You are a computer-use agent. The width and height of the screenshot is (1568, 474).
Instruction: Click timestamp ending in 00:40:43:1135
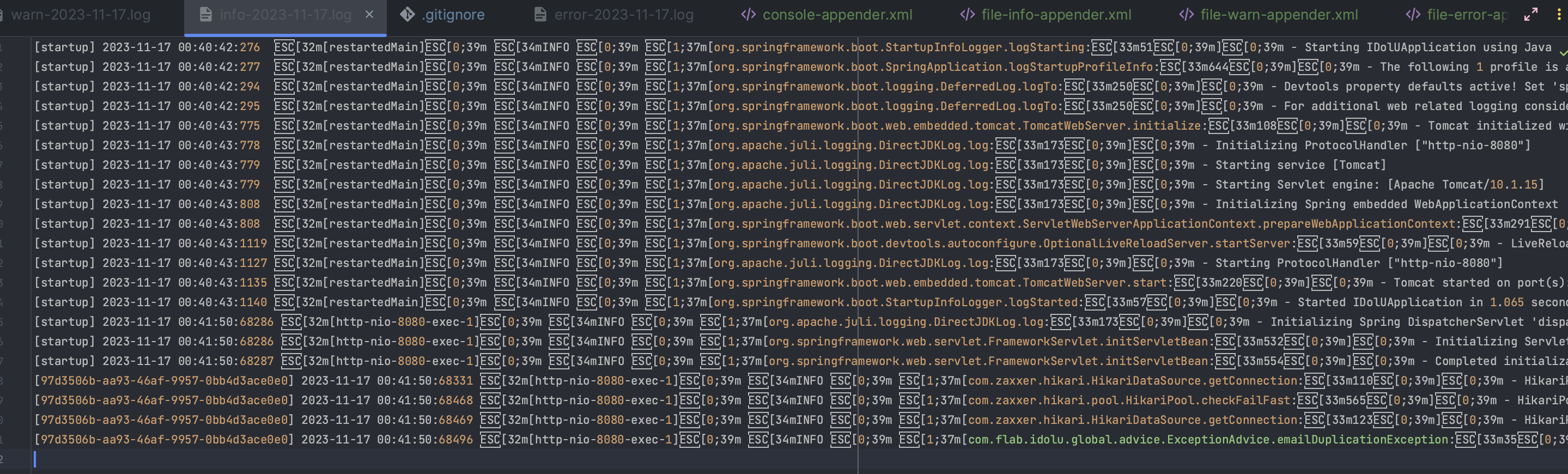tap(185, 282)
